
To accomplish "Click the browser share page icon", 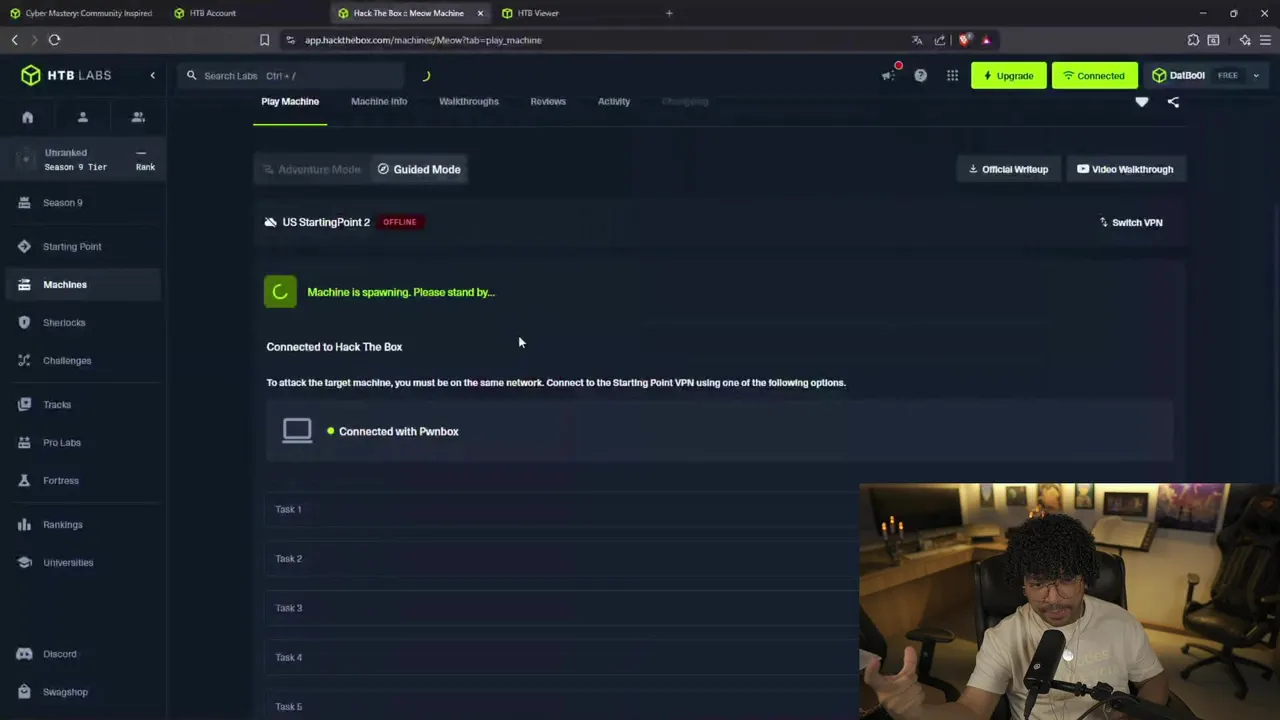I will coord(940,40).
